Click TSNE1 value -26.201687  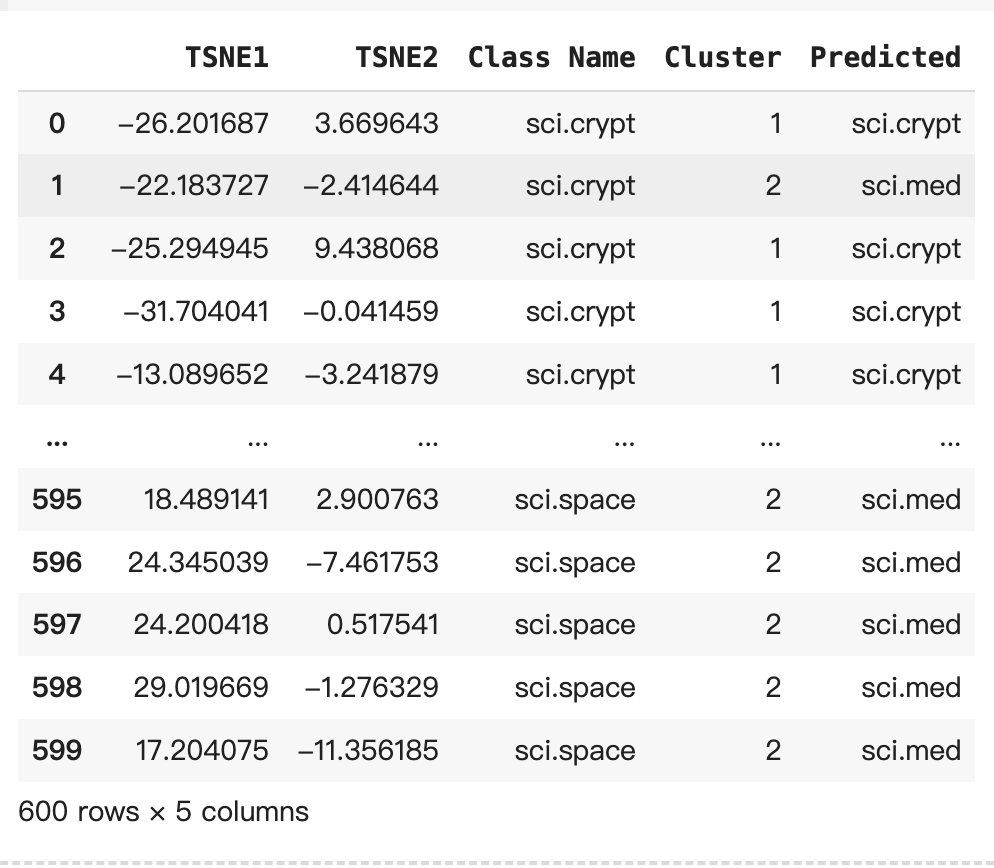coord(193,123)
